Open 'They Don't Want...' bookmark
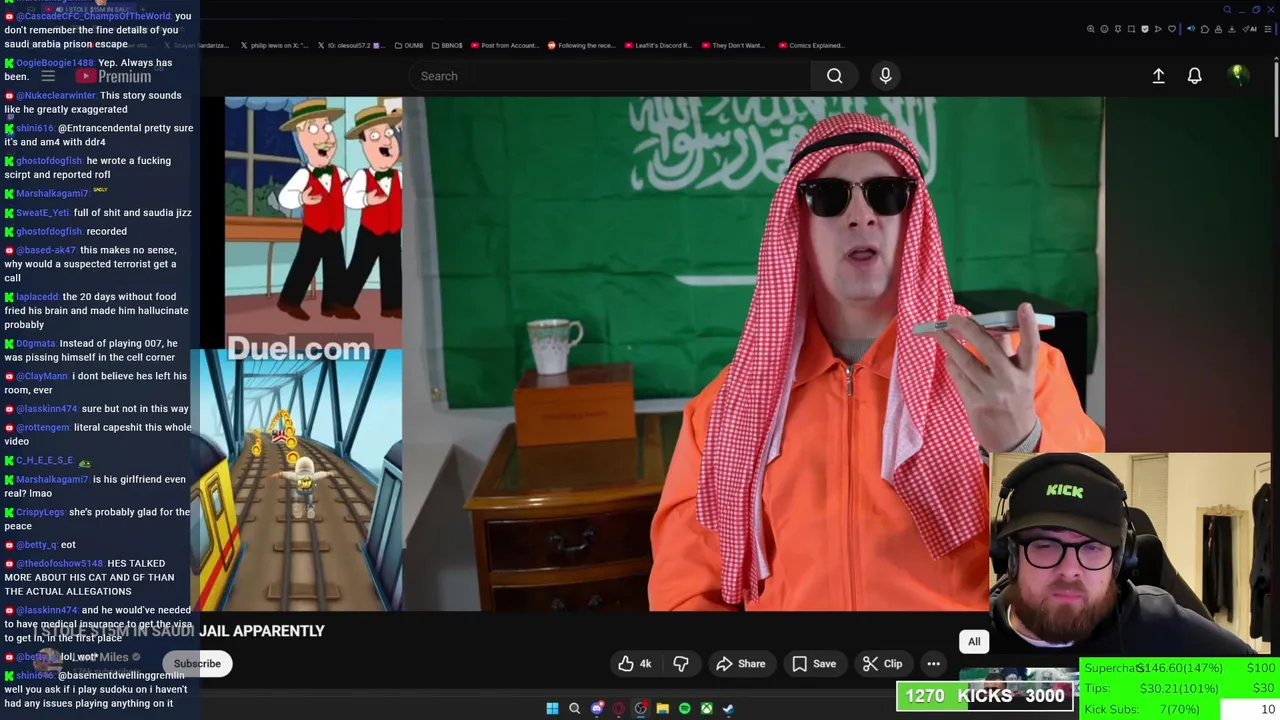 tap(733, 45)
